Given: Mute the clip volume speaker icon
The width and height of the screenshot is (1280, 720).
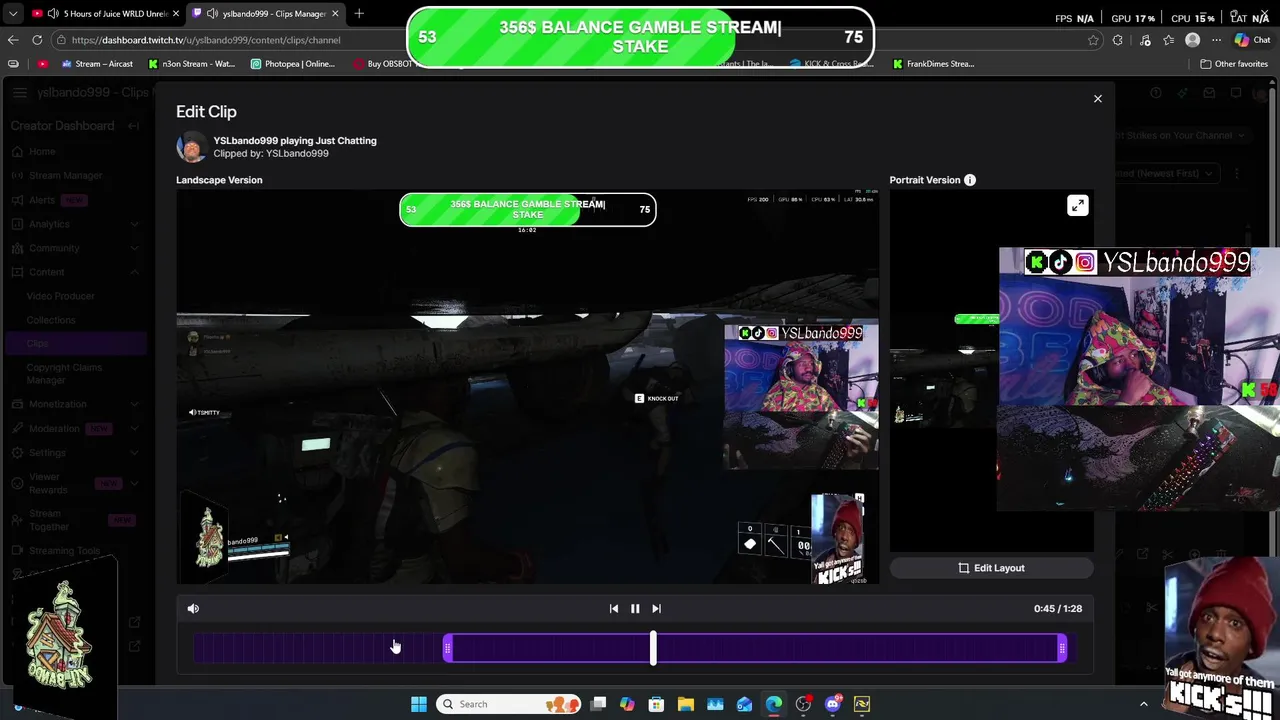Looking at the screenshot, I should pos(193,608).
